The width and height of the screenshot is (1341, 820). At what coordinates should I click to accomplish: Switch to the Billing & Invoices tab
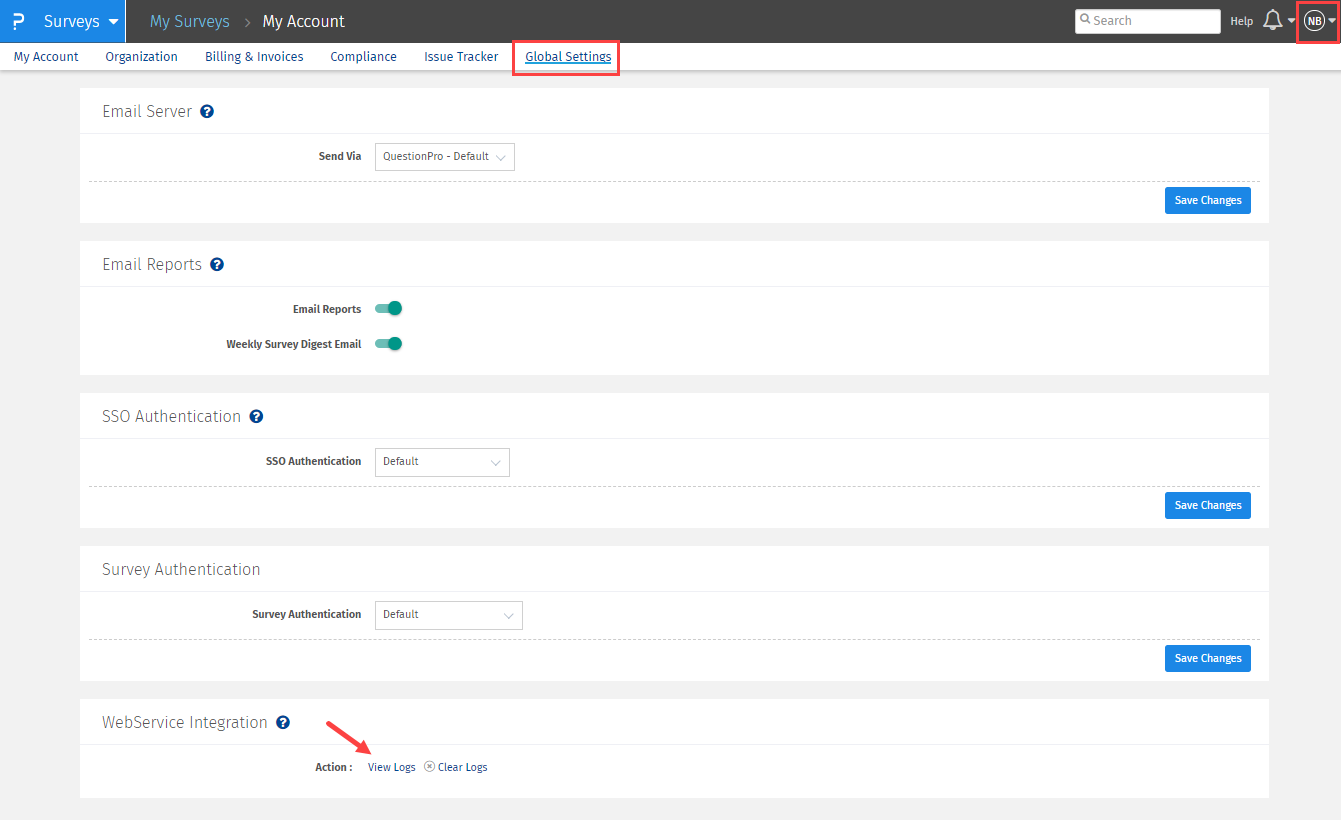254,57
